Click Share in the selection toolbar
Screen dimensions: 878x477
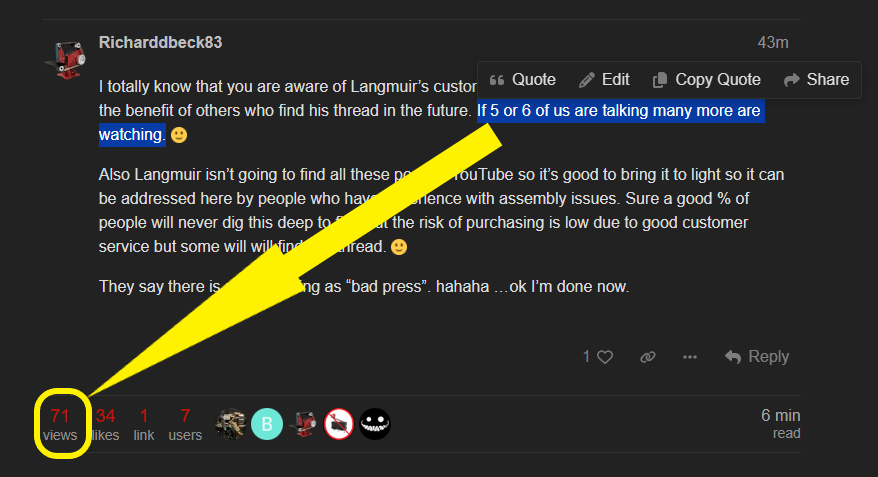(816, 80)
